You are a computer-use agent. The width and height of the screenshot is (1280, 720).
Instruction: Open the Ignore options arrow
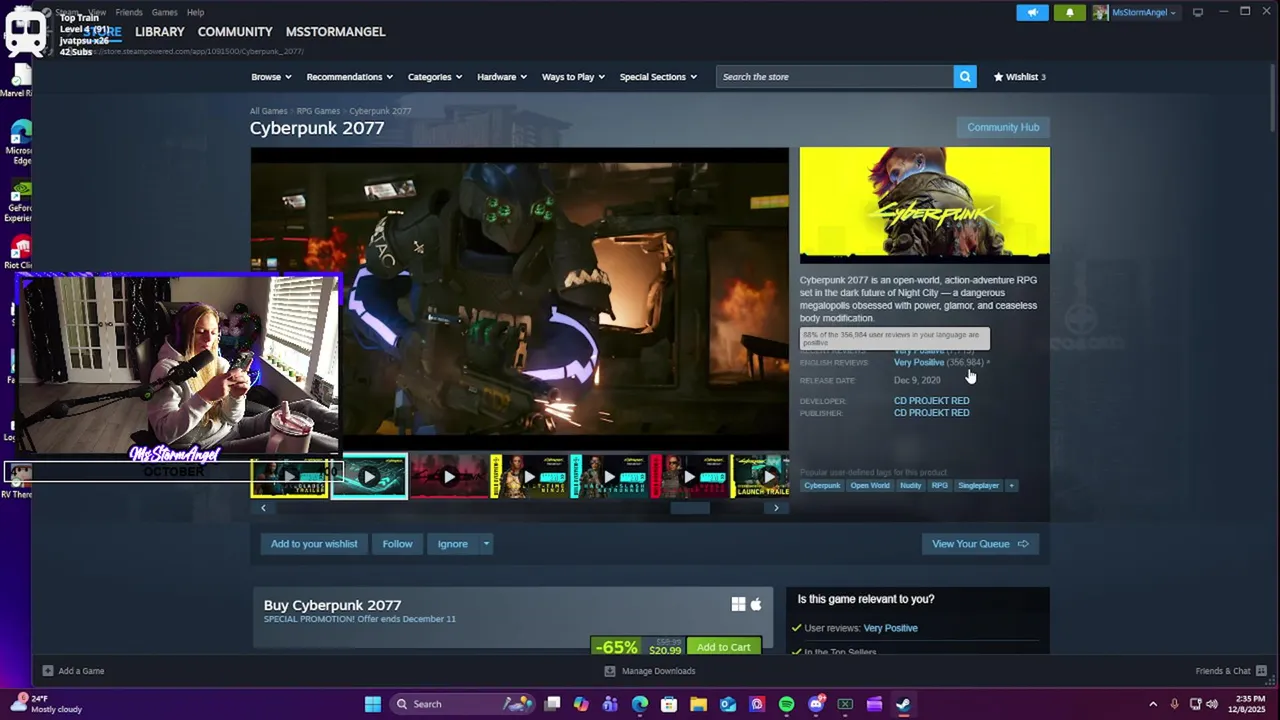pos(486,544)
